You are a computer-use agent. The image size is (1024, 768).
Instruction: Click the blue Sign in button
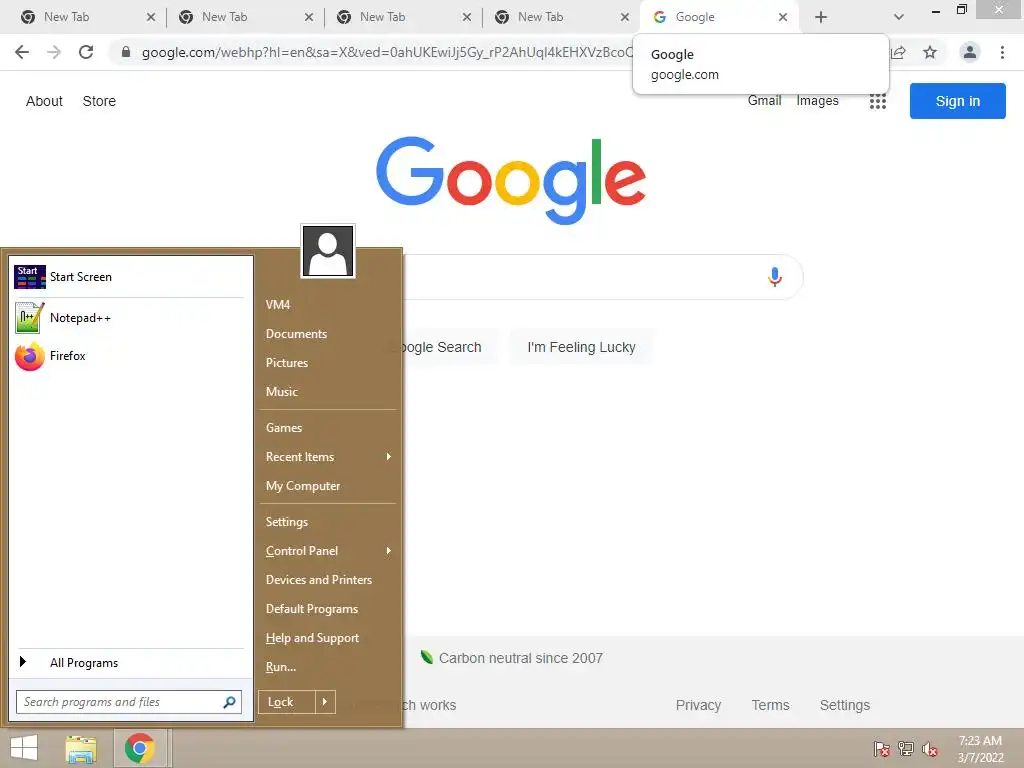click(957, 101)
